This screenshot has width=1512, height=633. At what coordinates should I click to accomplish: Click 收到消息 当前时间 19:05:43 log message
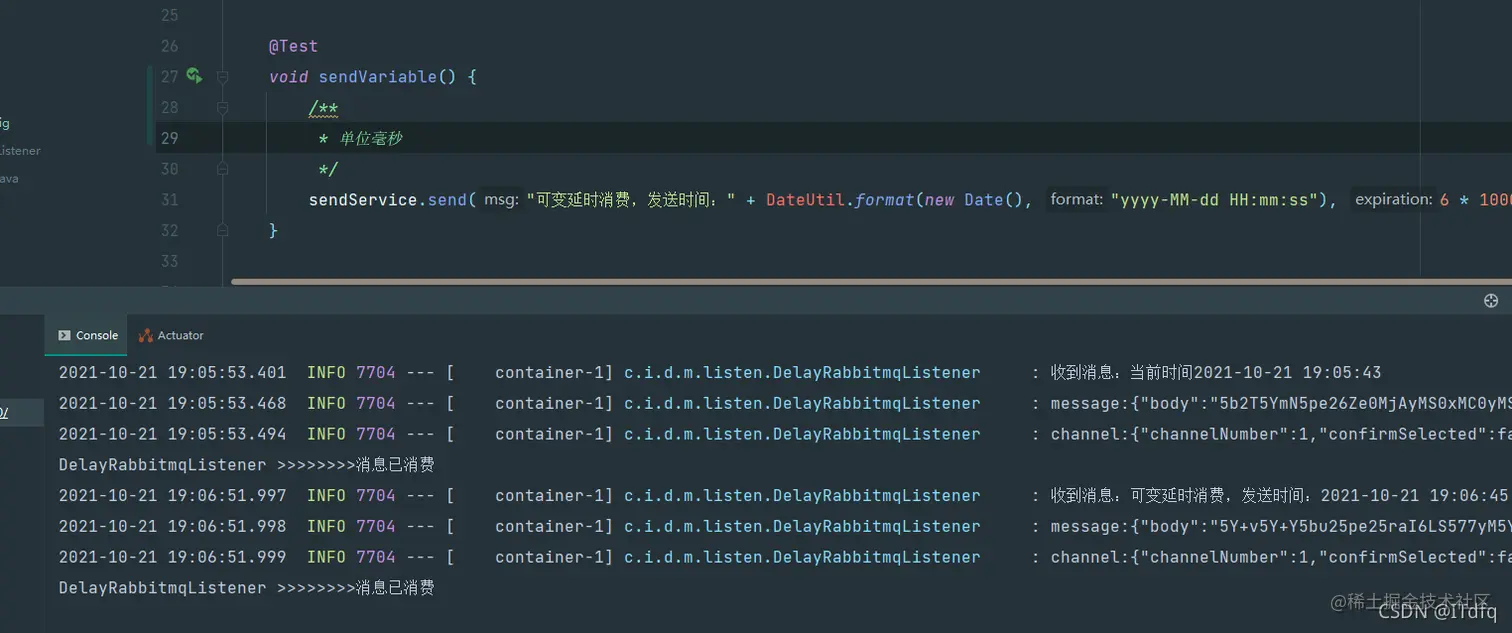coord(1215,373)
